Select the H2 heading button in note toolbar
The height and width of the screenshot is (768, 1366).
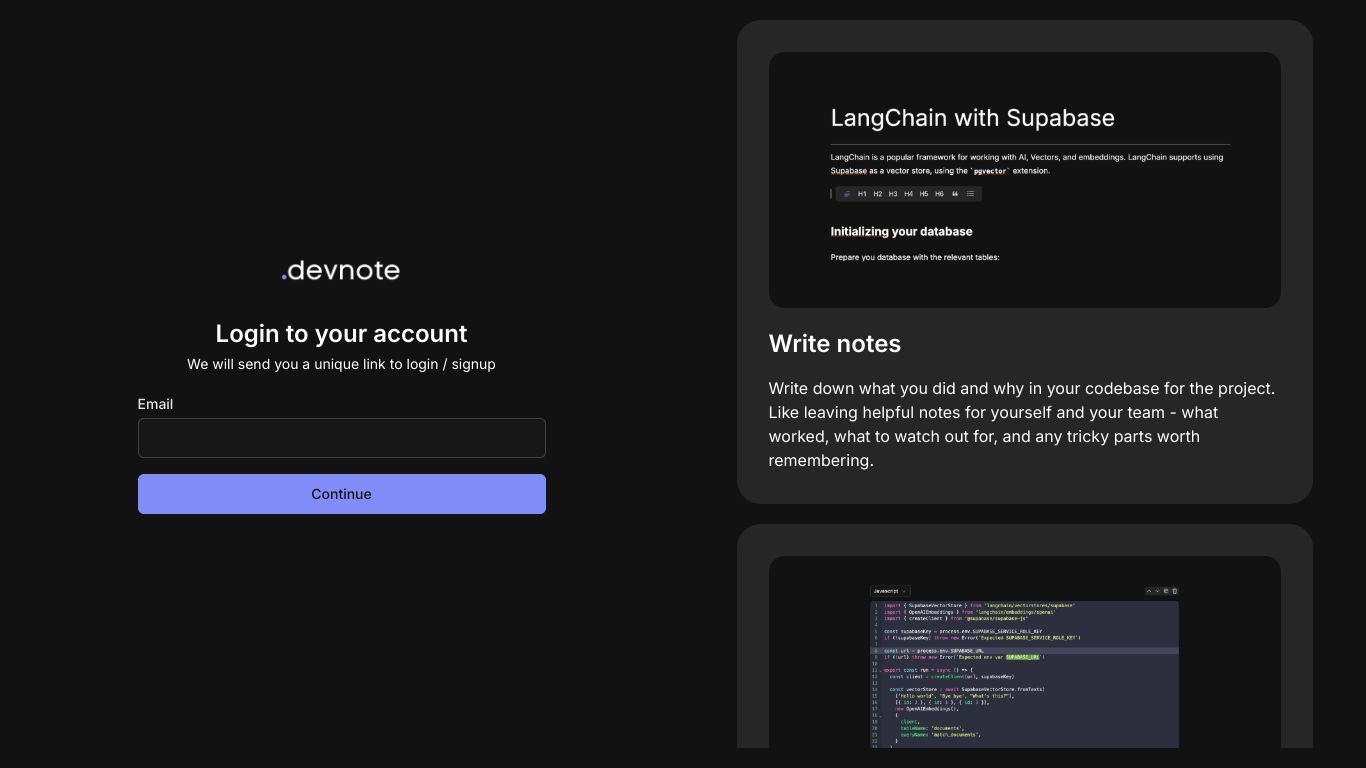pyautogui.click(x=877, y=194)
